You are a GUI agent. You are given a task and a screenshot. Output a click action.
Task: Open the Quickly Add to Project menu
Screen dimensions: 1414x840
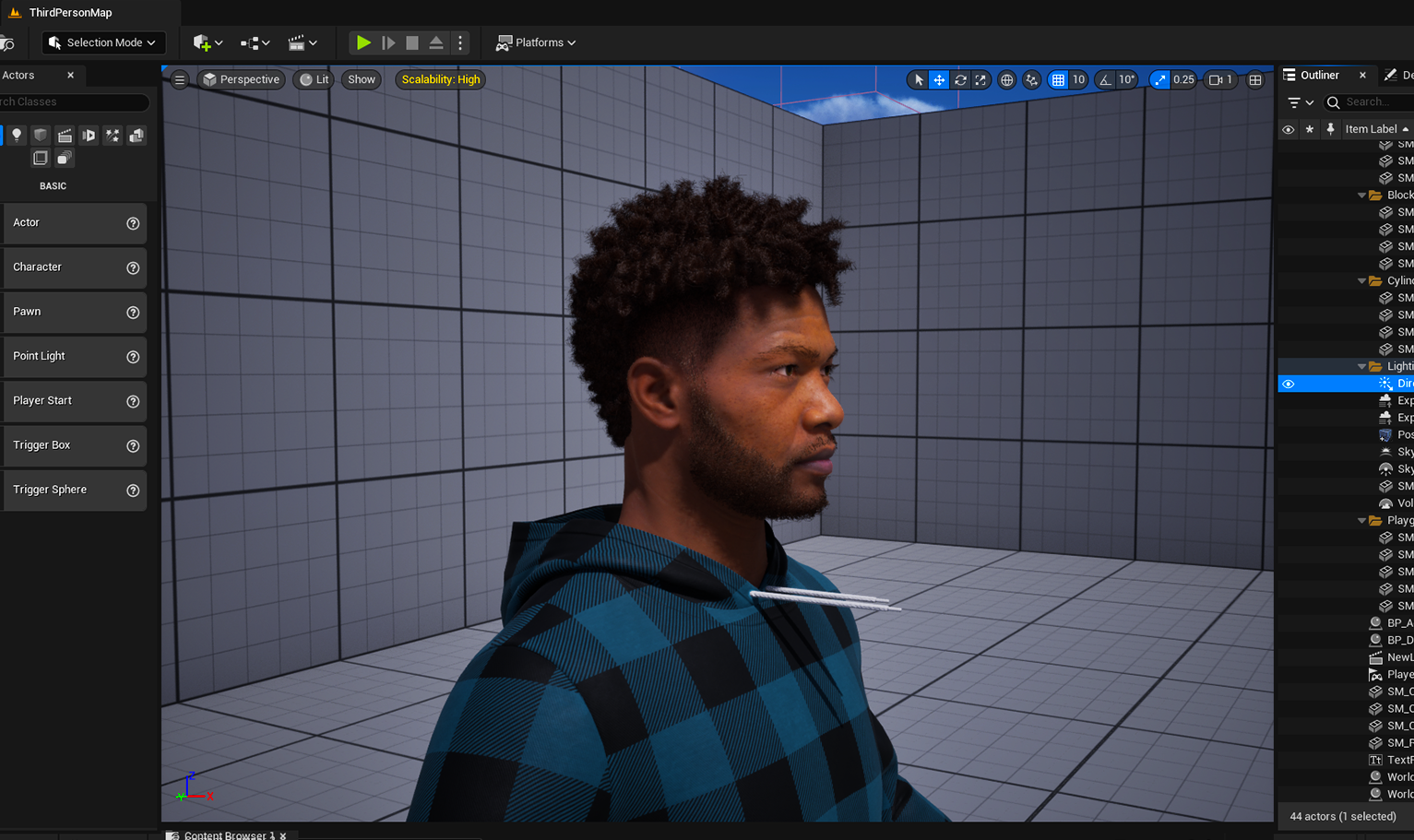[x=208, y=42]
